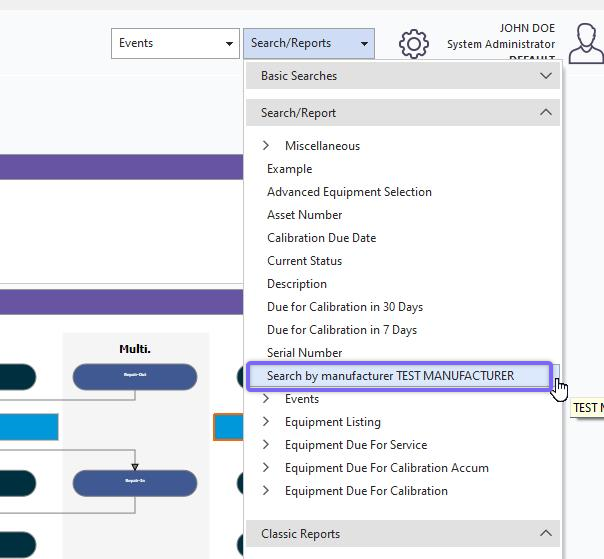The width and height of the screenshot is (604, 559).
Task: Run Due for Calibration in 30 Days
Action: pos(344,307)
